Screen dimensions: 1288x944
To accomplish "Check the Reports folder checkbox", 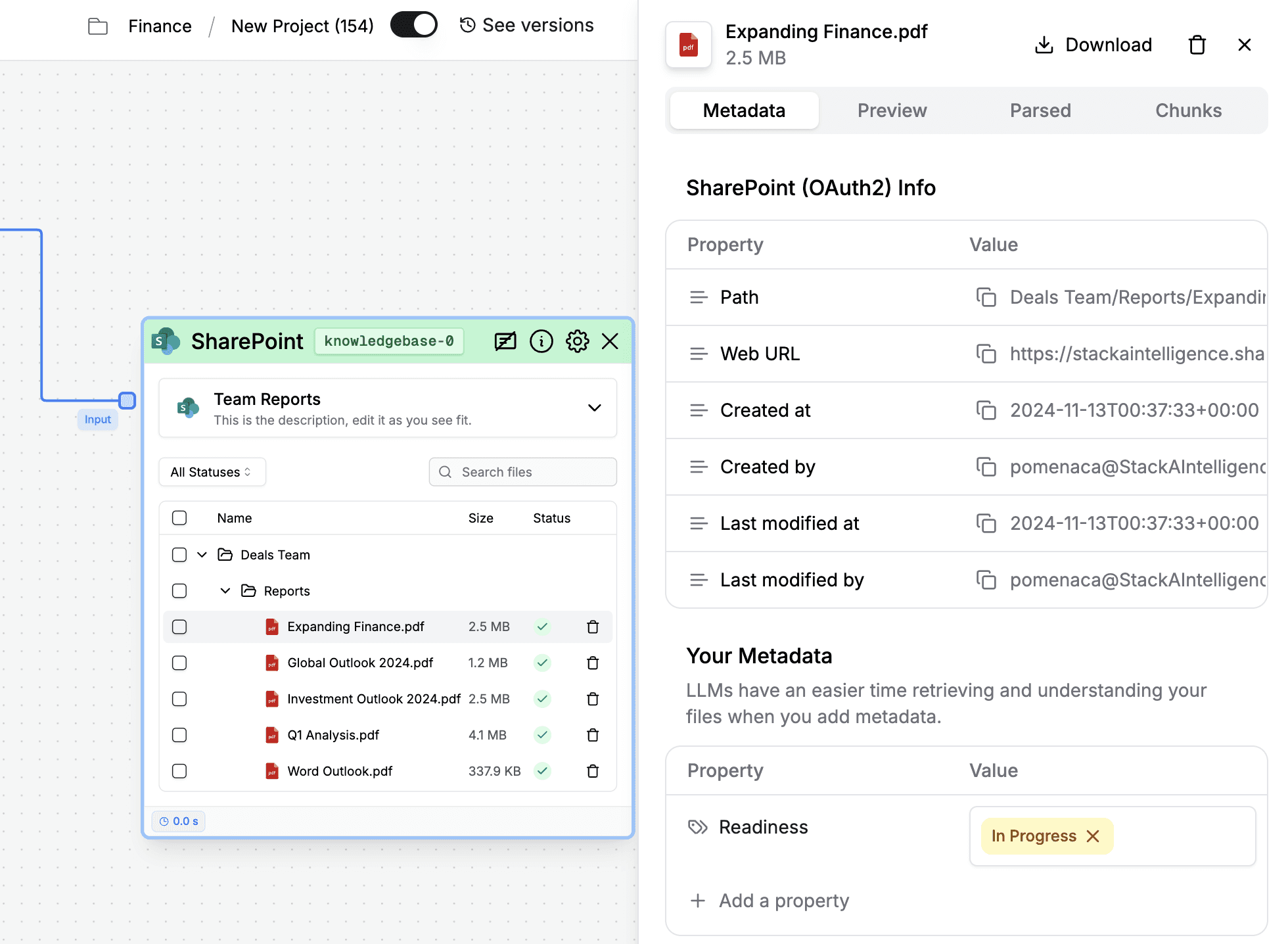I will [x=179, y=591].
